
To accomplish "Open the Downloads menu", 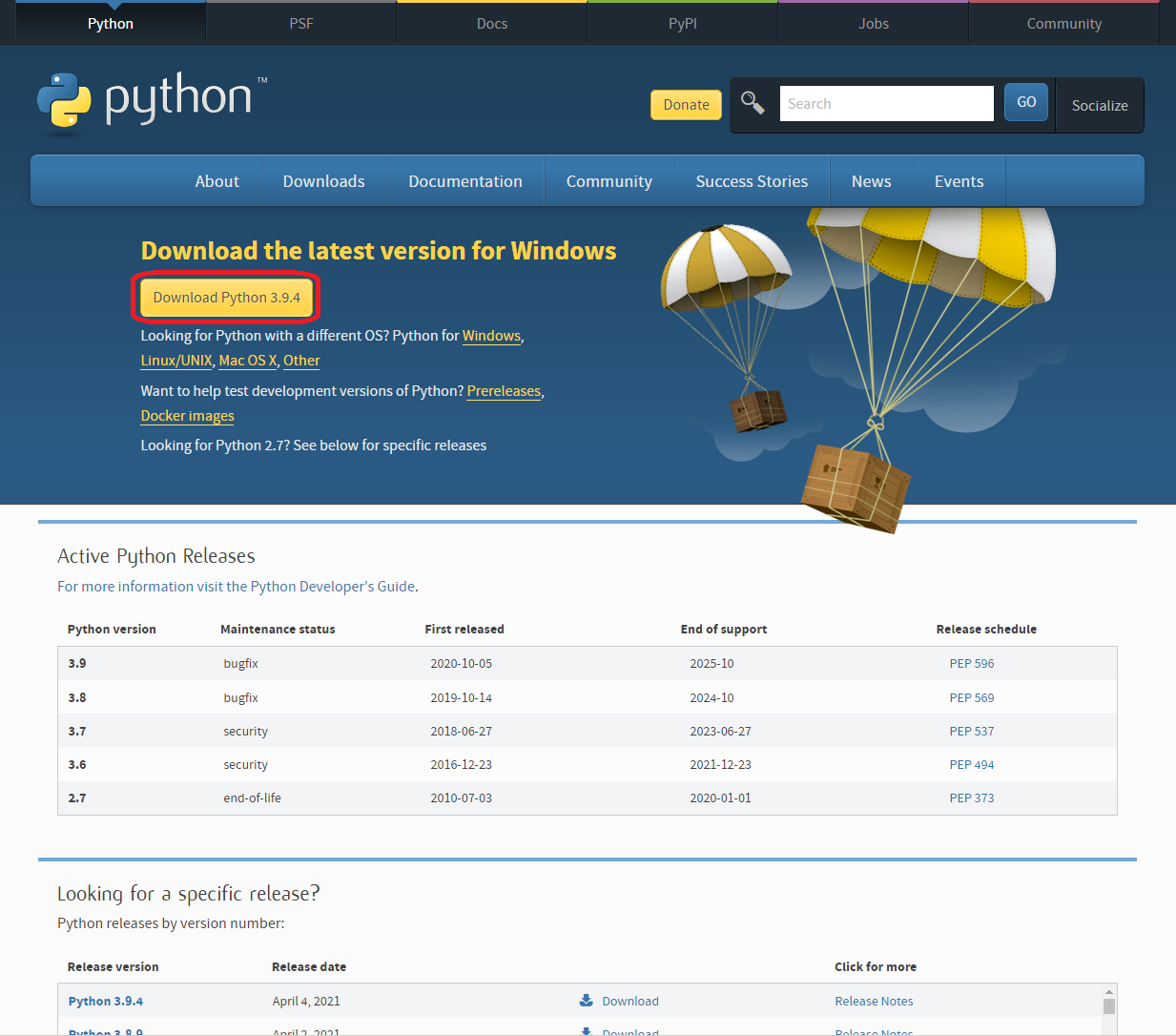I will (x=324, y=181).
